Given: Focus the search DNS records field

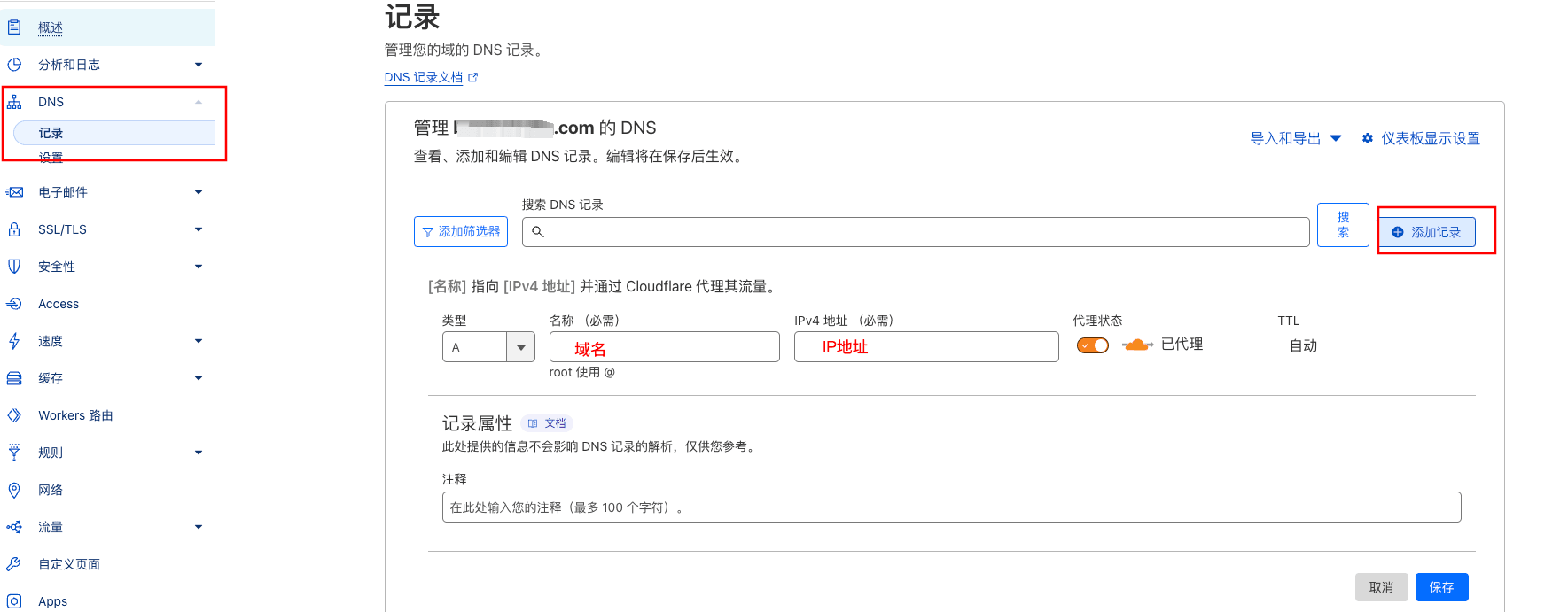Looking at the screenshot, I should 916,232.
